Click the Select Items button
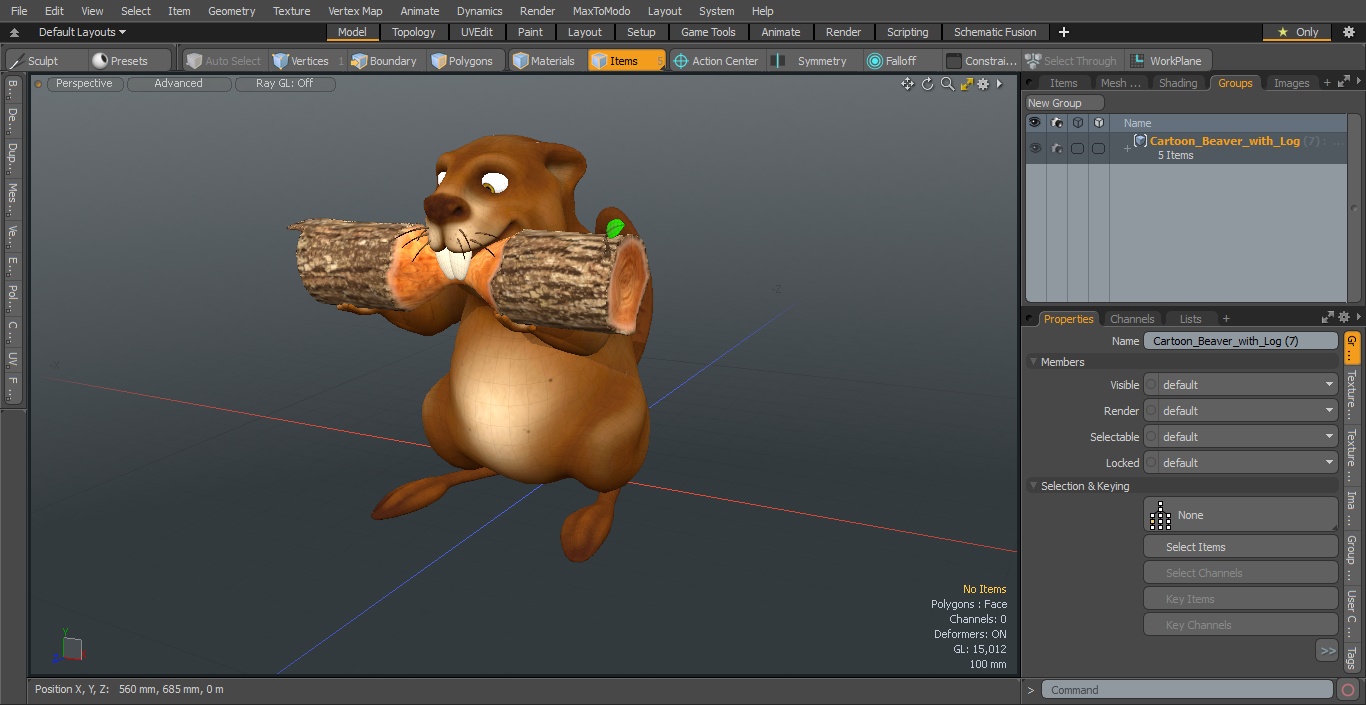 tap(1240, 547)
